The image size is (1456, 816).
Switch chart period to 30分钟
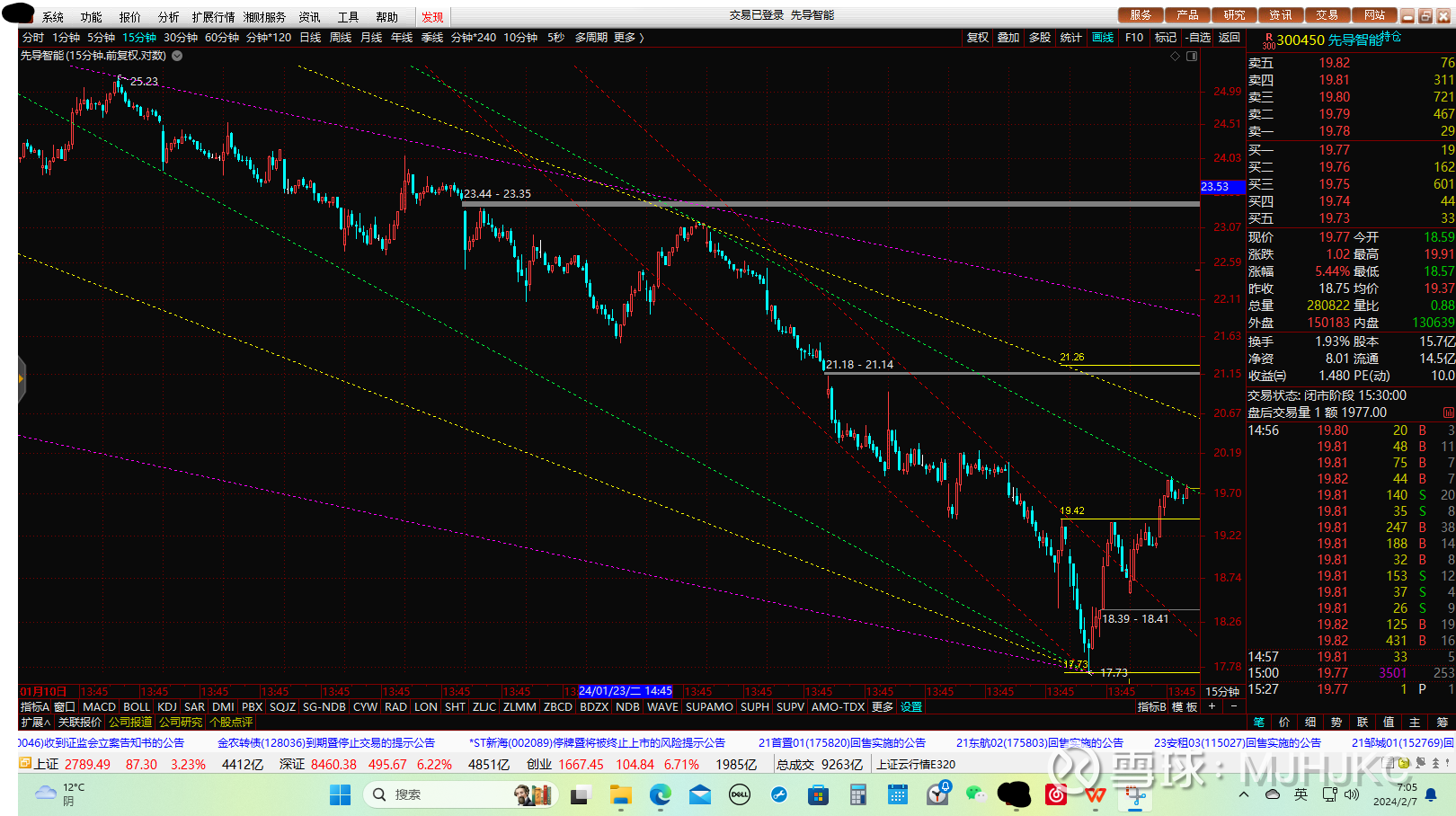pyautogui.click(x=181, y=38)
